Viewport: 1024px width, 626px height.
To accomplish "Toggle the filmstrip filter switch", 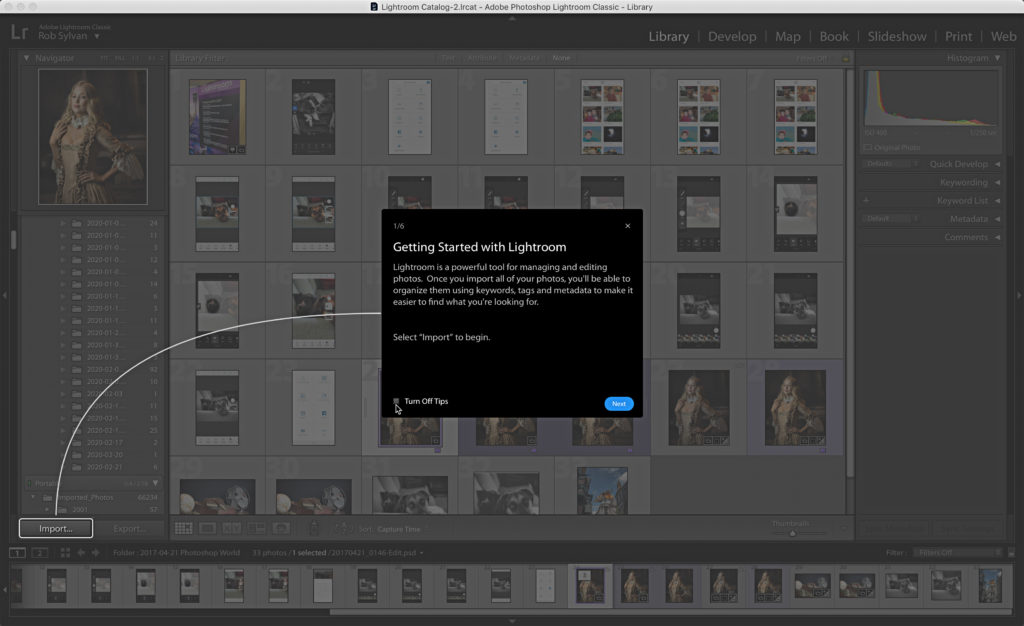I will tap(1011, 553).
